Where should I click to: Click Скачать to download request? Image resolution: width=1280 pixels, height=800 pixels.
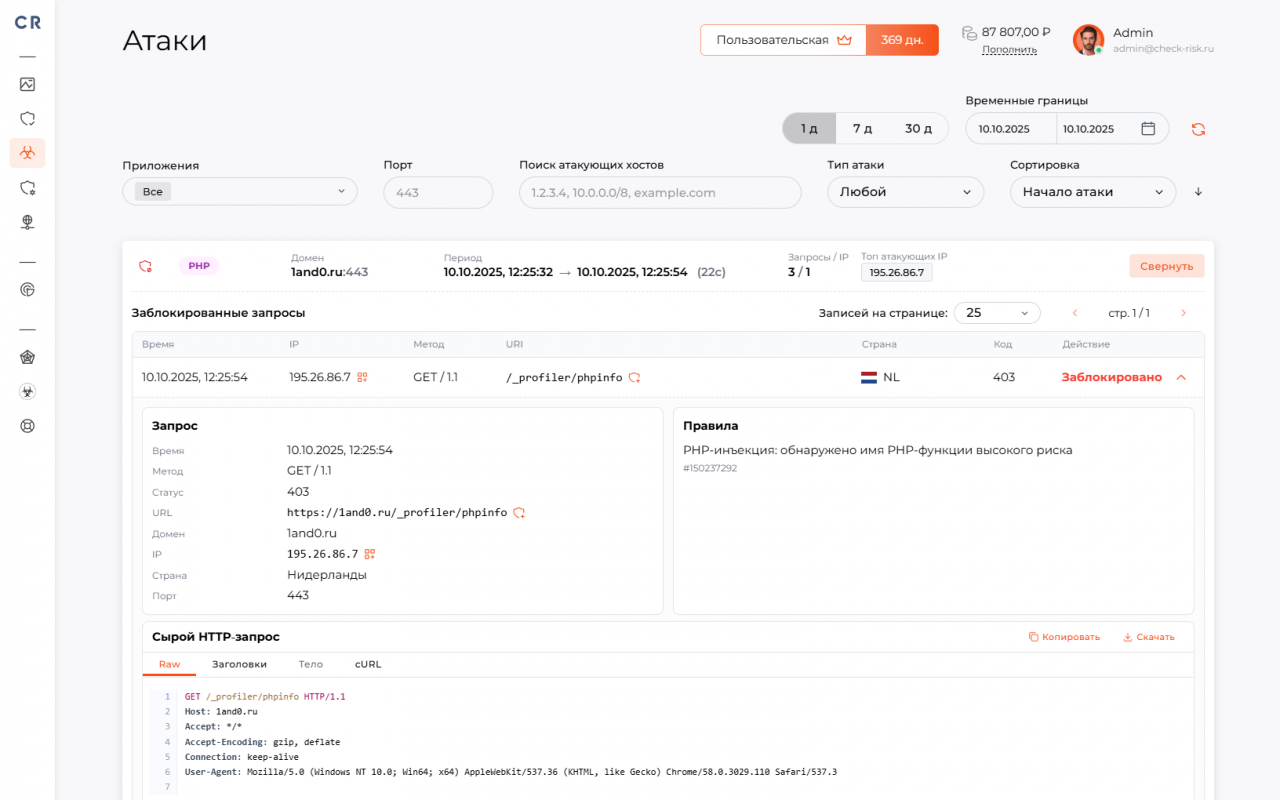(1149, 637)
